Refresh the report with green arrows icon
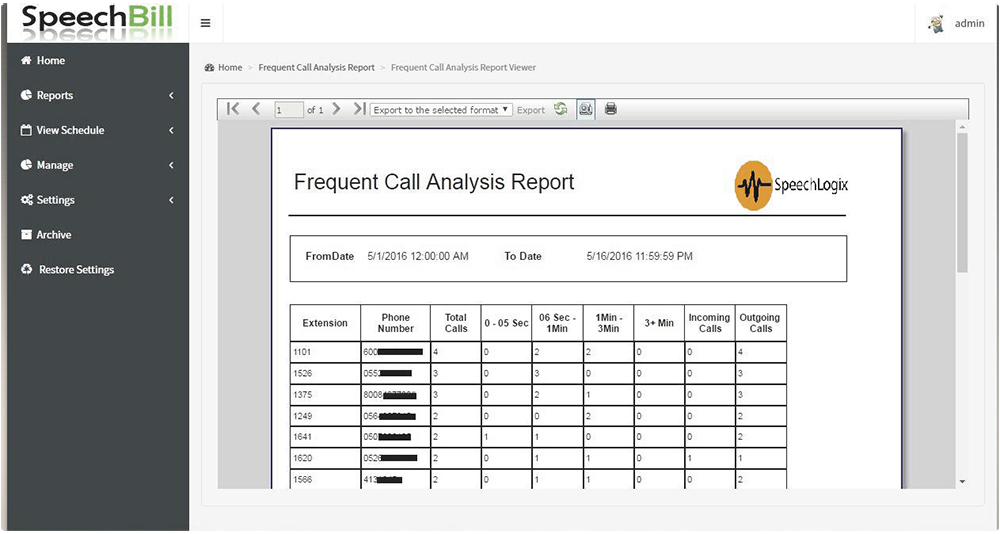The image size is (1000, 534). (x=561, y=109)
